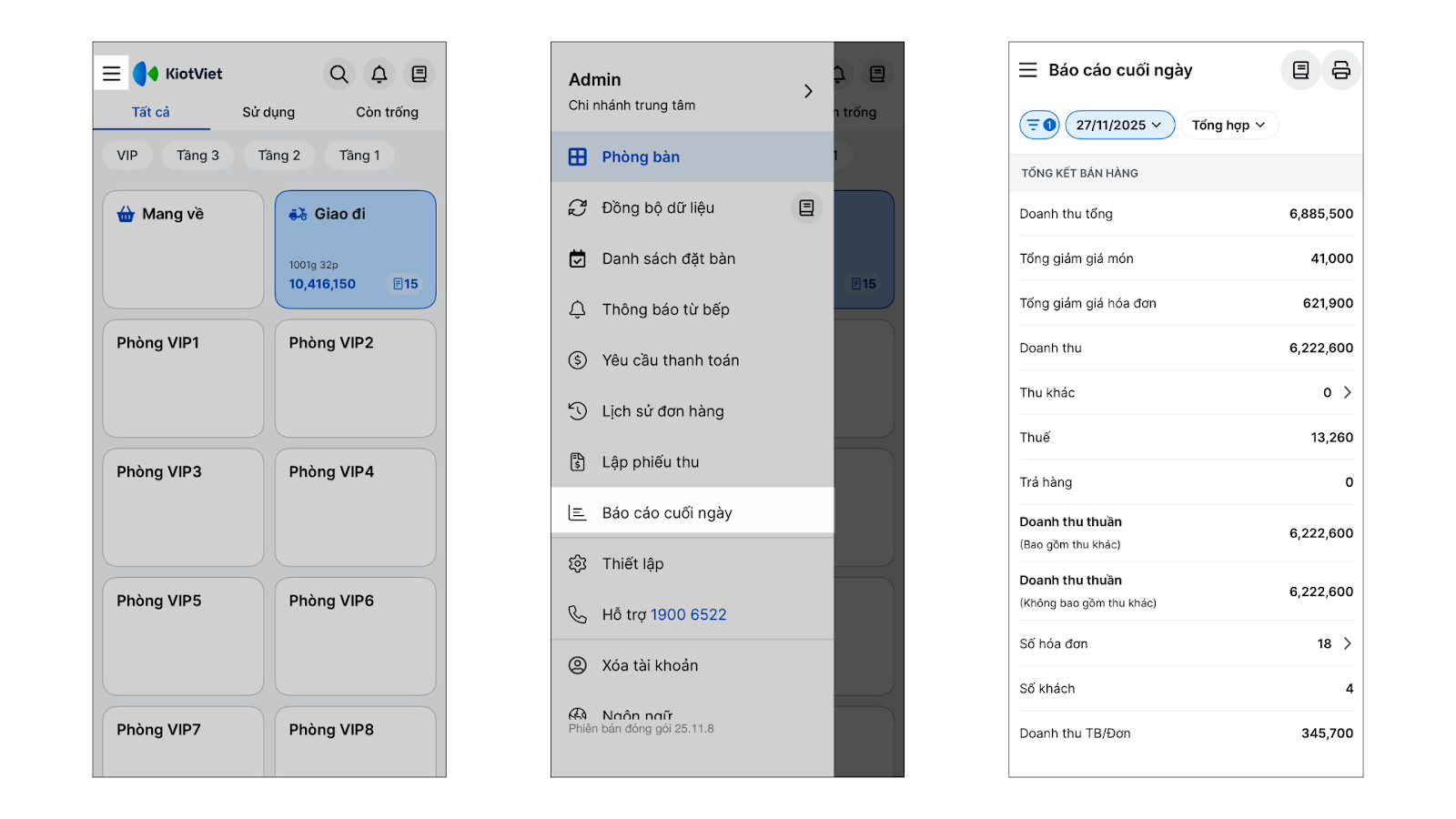Choose the Phòng VIP4 table card

tap(356, 508)
